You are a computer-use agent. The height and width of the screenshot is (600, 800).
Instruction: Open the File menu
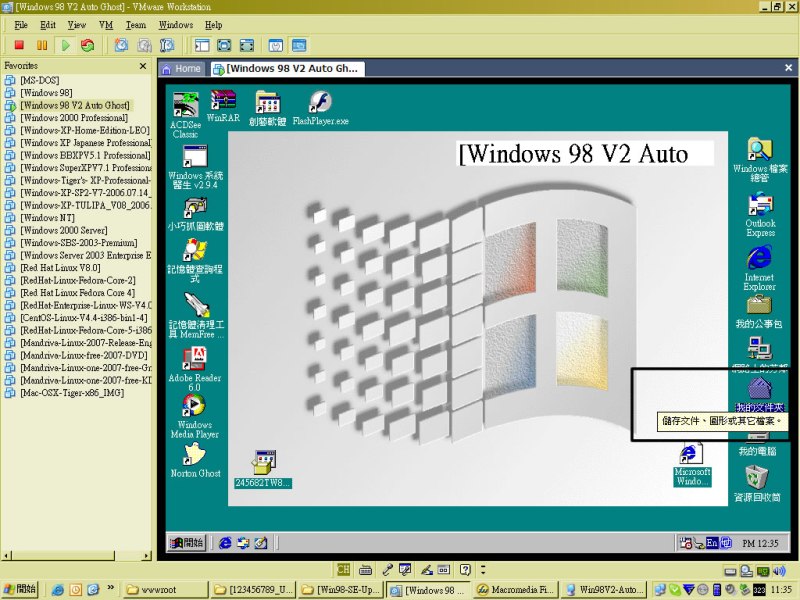coord(21,24)
